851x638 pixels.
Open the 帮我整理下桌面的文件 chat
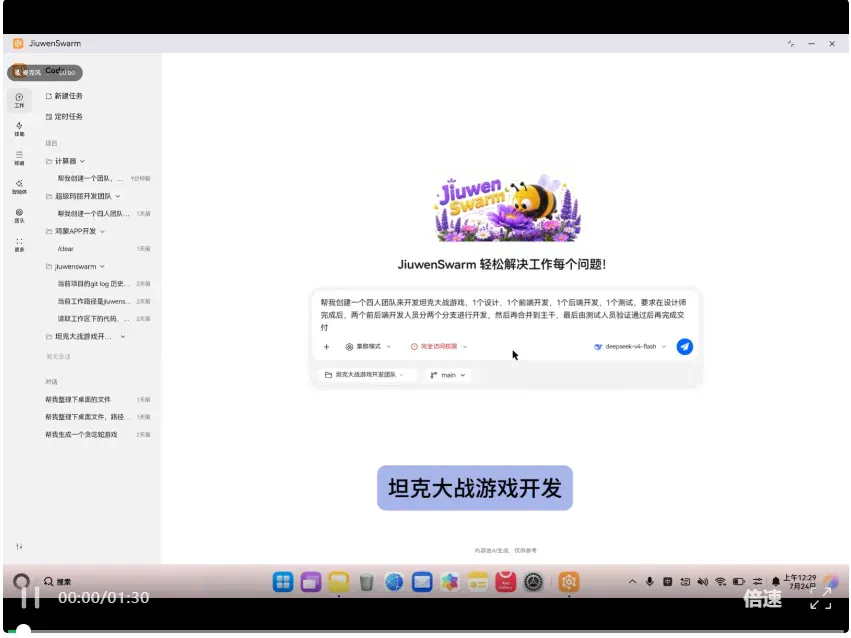tap(98, 400)
